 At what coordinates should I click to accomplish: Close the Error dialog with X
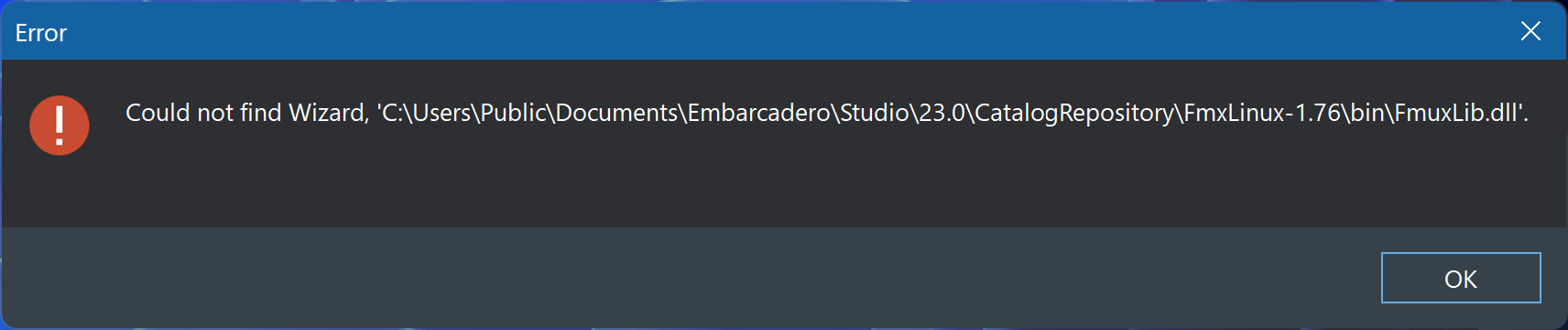click(1530, 31)
